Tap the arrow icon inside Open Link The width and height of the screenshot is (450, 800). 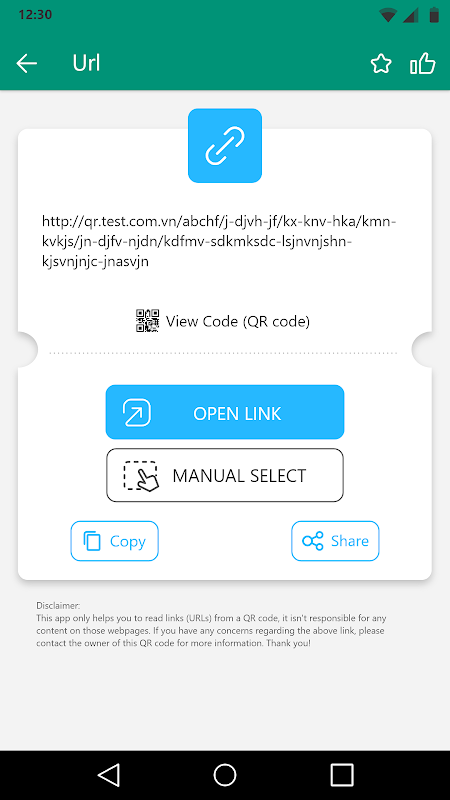pyautogui.click(x=137, y=412)
